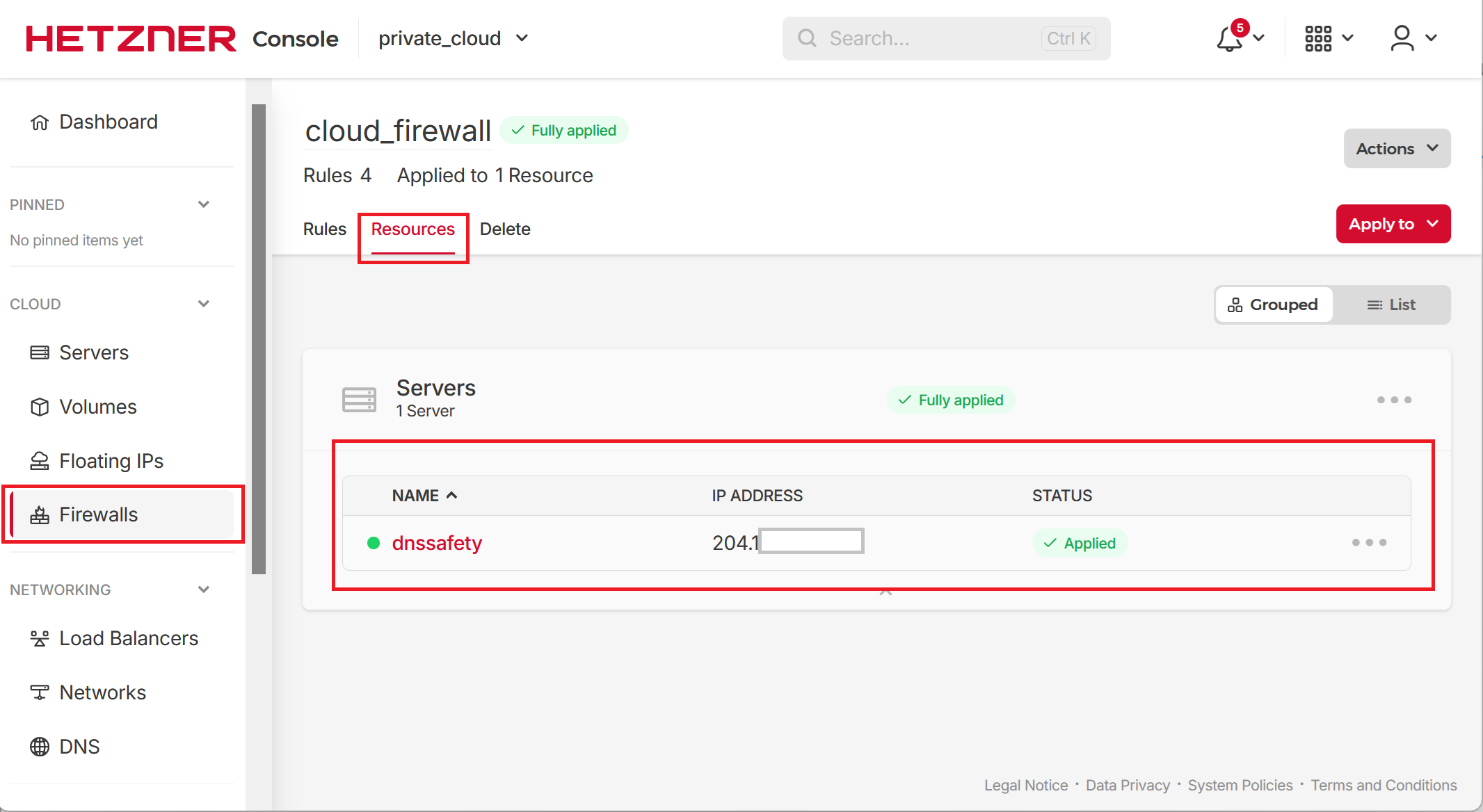Open the Resources tab
Viewport: 1483px width, 812px height.
tap(412, 229)
